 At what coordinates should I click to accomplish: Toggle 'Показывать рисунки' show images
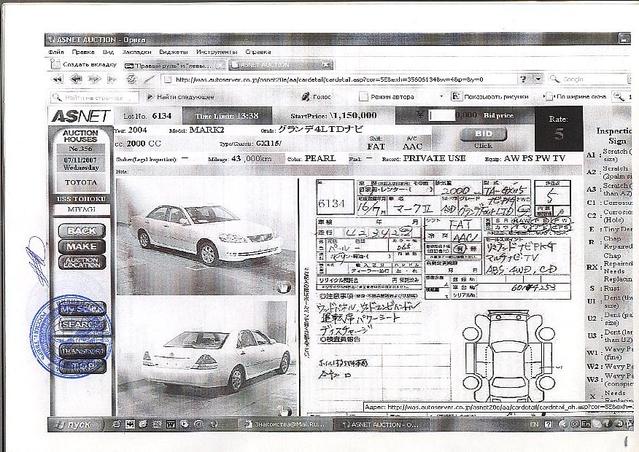click(490, 97)
